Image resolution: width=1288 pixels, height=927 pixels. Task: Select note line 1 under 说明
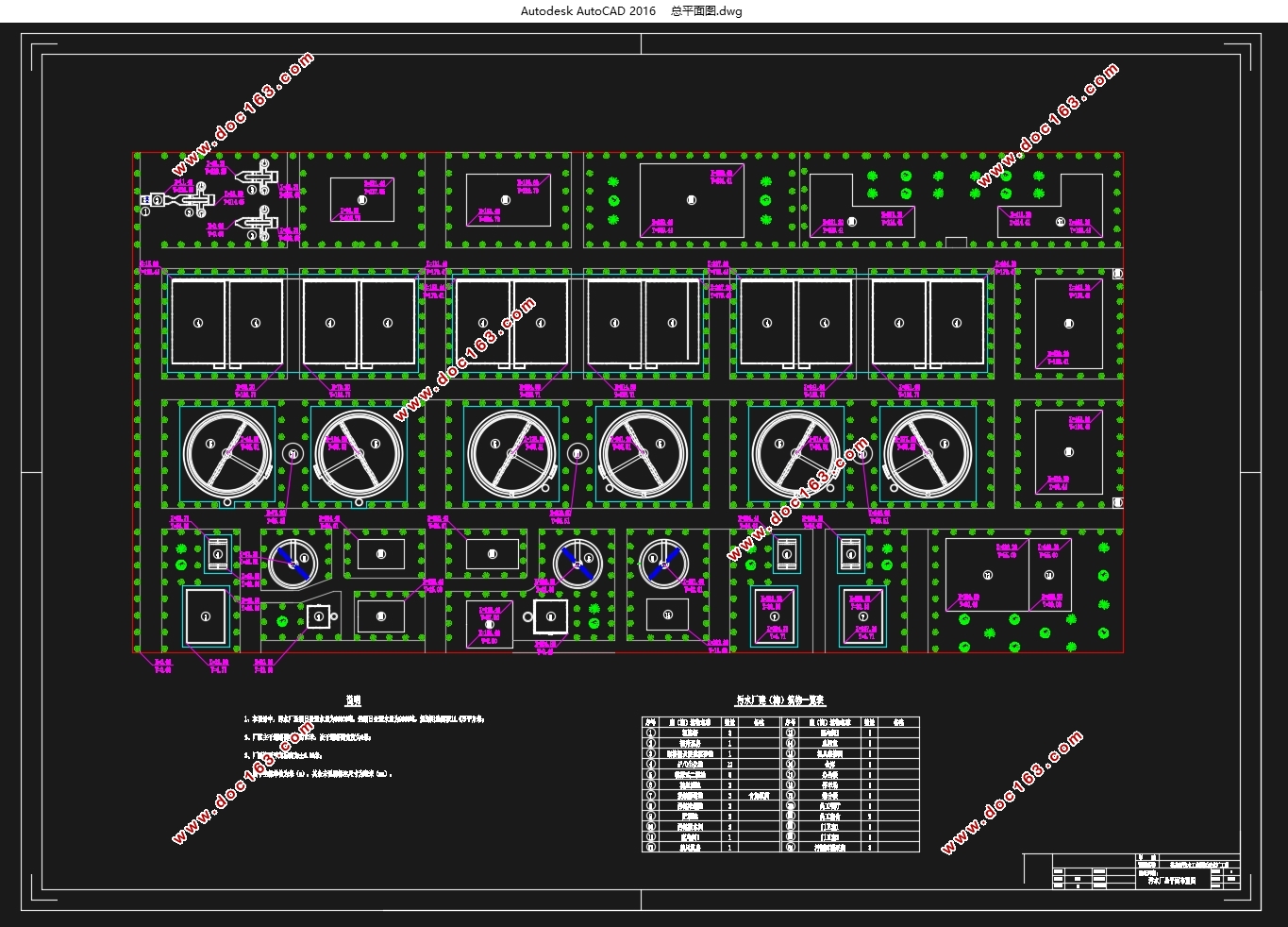click(x=364, y=719)
